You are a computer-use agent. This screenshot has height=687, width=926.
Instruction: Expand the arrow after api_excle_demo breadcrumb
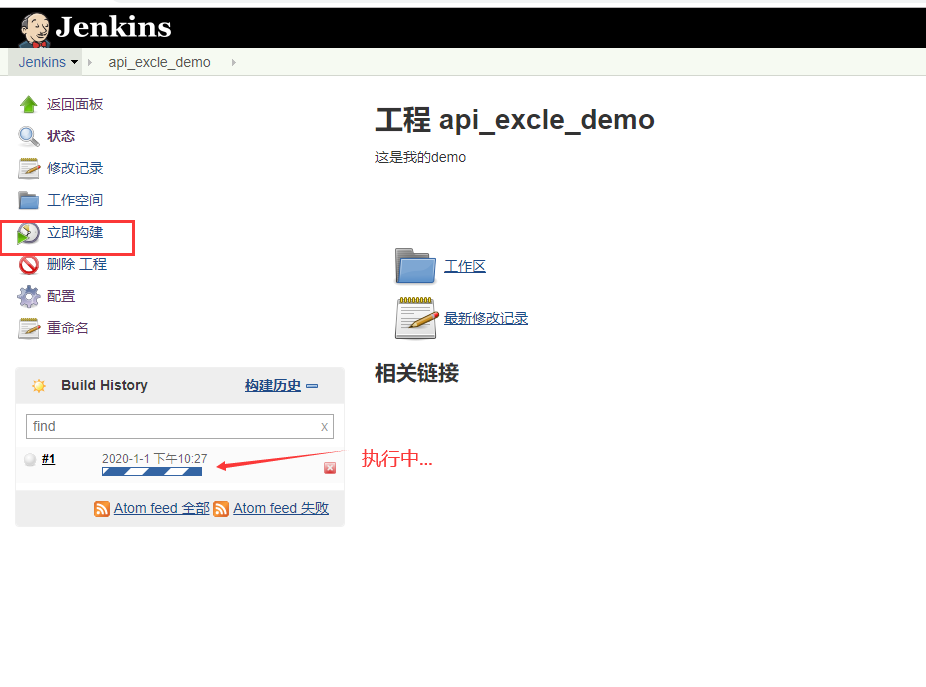234,62
